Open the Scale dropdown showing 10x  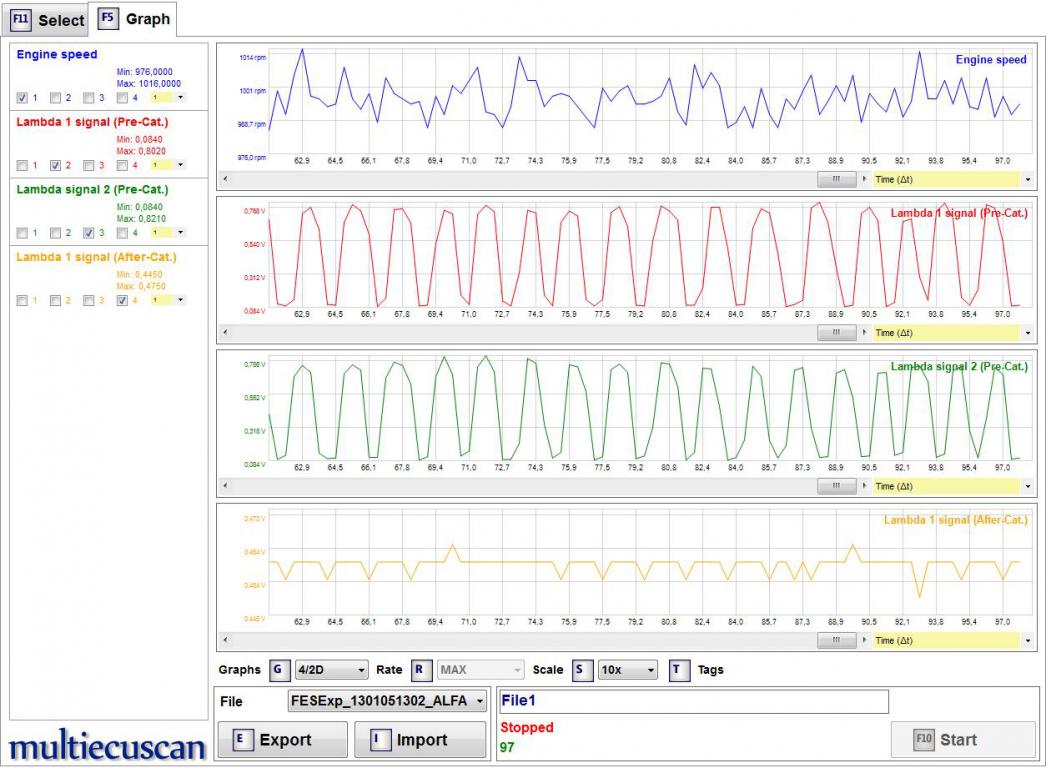(627, 670)
